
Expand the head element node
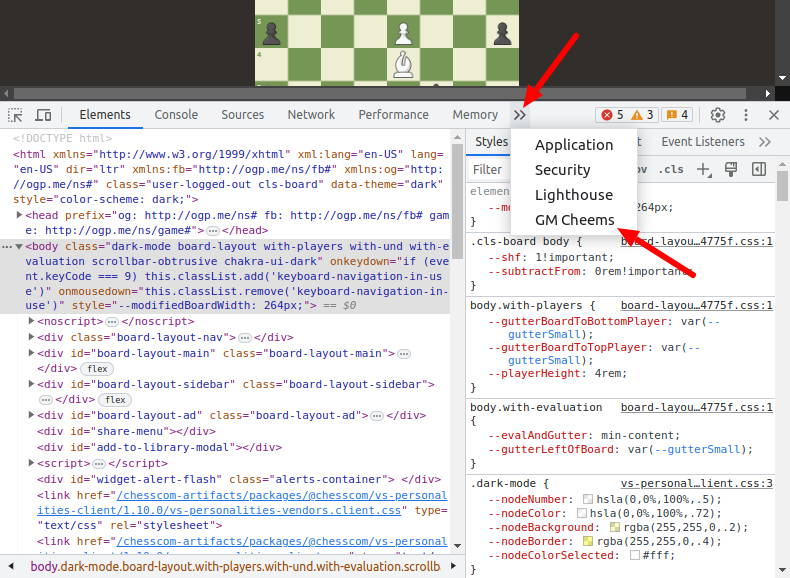click(x=19, y=215)
